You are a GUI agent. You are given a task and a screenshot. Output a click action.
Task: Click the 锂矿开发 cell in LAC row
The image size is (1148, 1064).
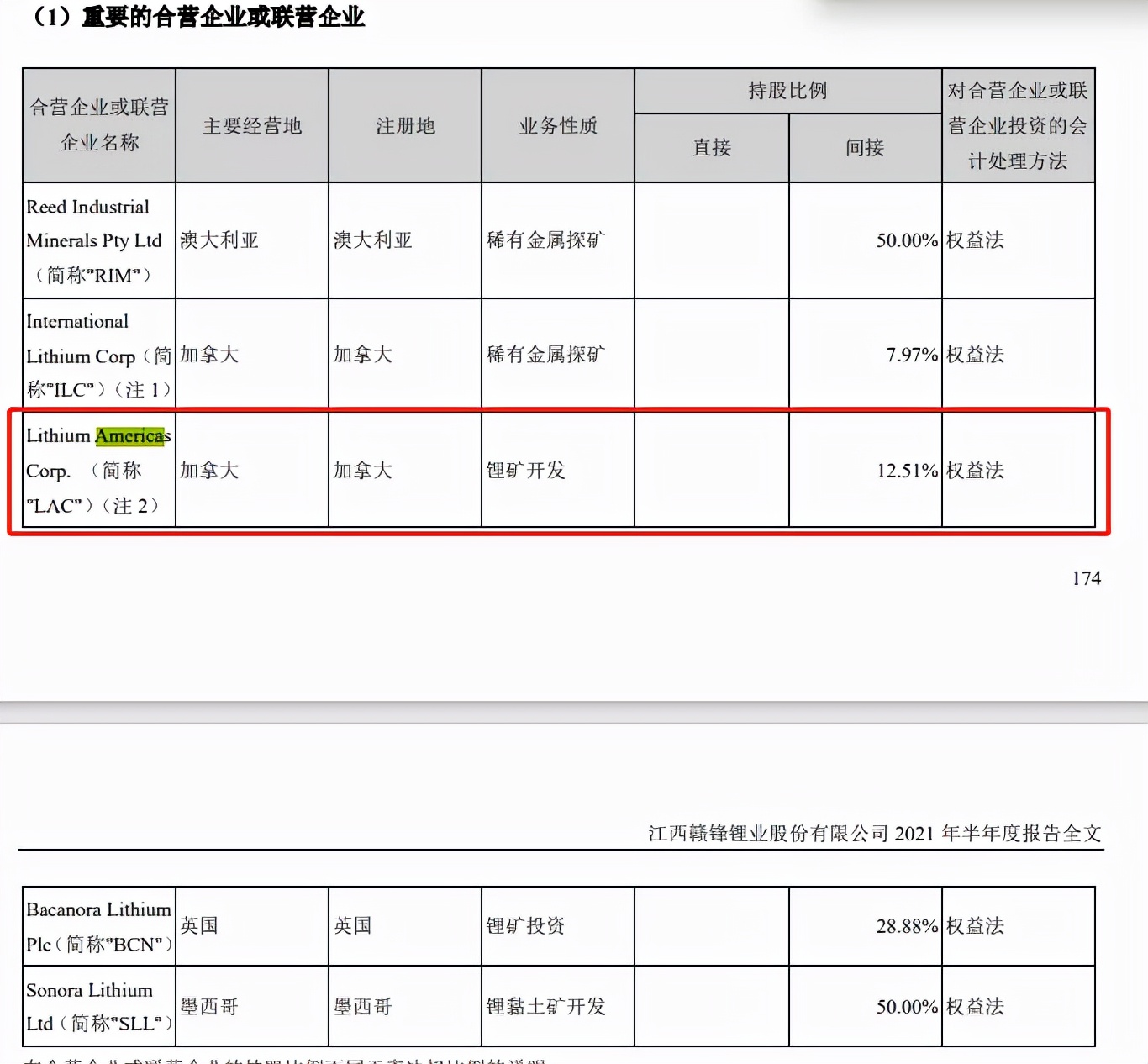point(525,471)
